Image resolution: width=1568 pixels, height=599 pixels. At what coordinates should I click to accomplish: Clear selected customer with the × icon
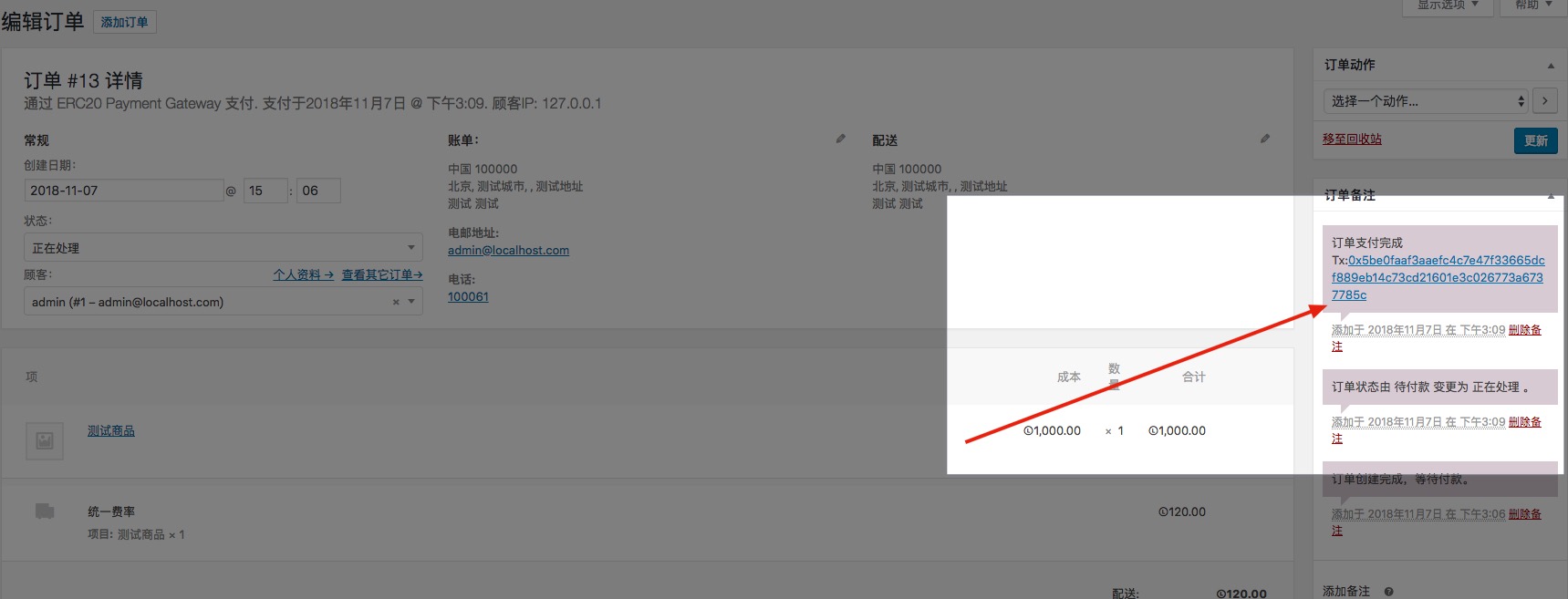coord(396,302)
